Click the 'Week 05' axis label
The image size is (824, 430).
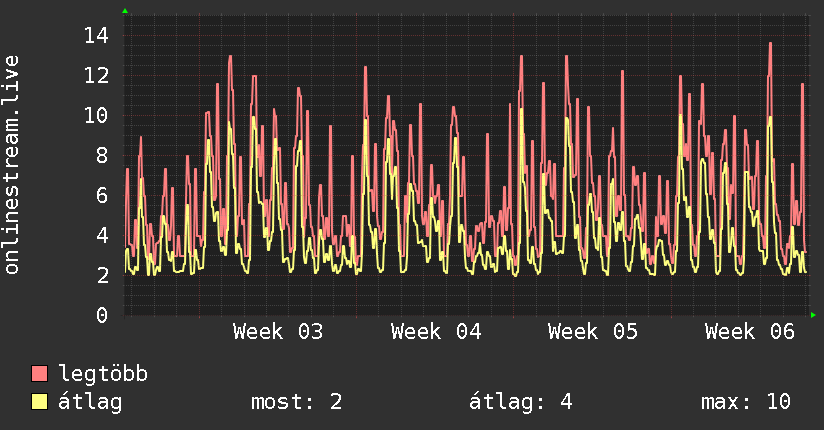click(593, 332)
